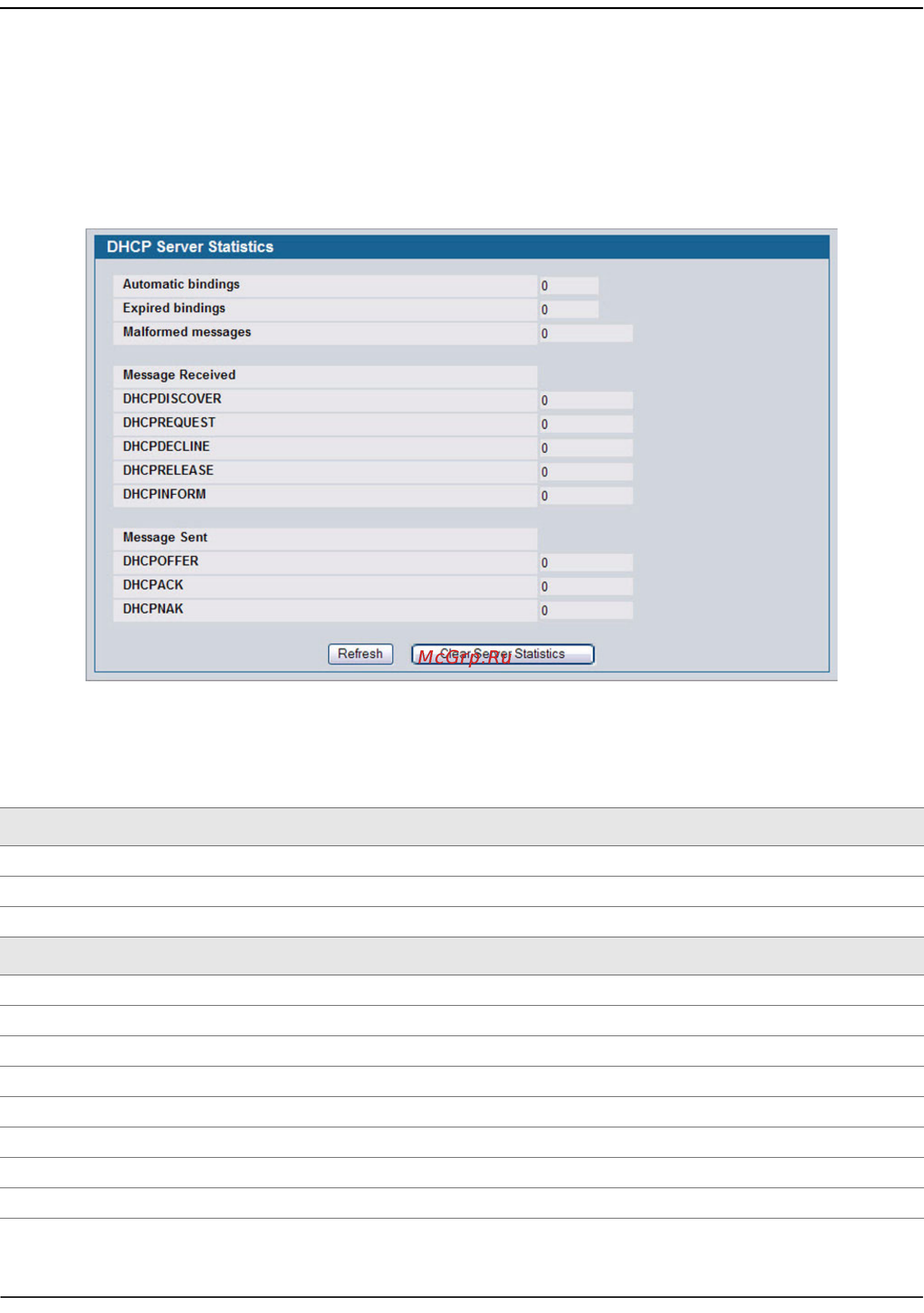Click the DHCPDECLINE label
924x1313 pixels.
[x=166, y=446]
